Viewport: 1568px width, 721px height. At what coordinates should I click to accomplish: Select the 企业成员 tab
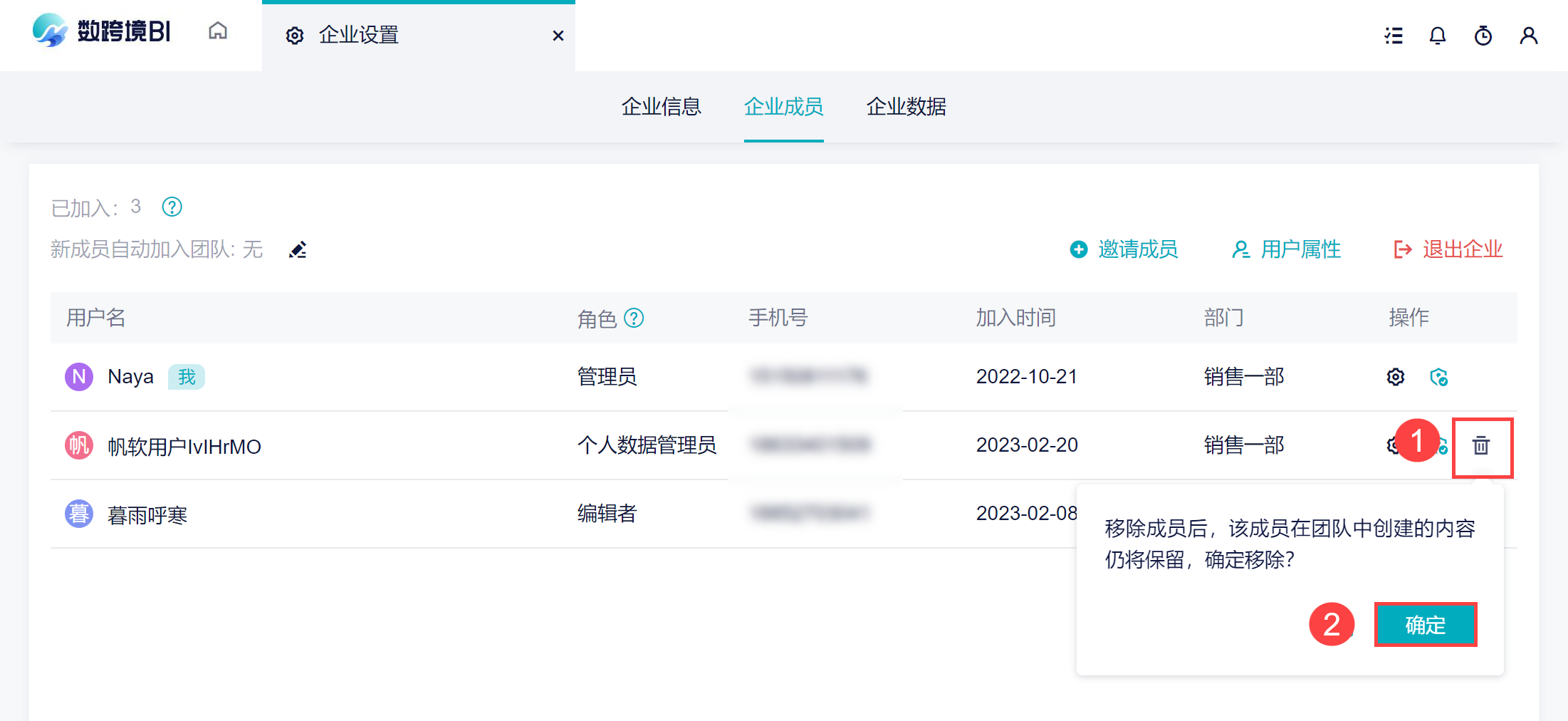[783, 107]
